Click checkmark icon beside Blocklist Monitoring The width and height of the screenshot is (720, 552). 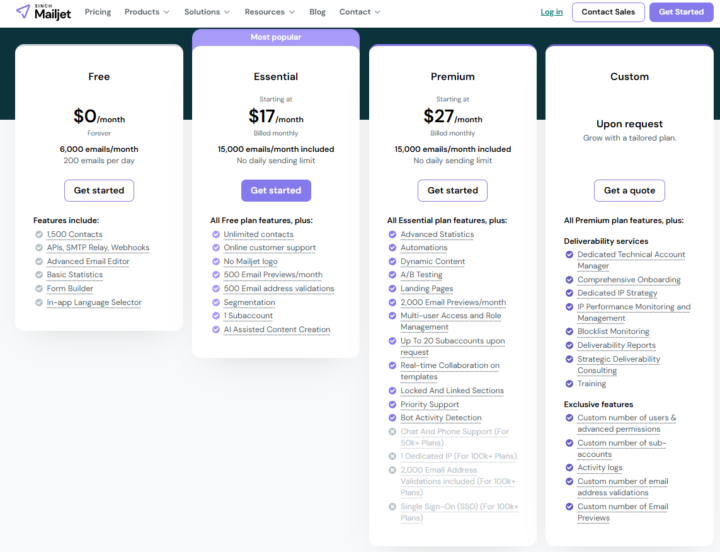pyautogui.click(x=569, y=331)
